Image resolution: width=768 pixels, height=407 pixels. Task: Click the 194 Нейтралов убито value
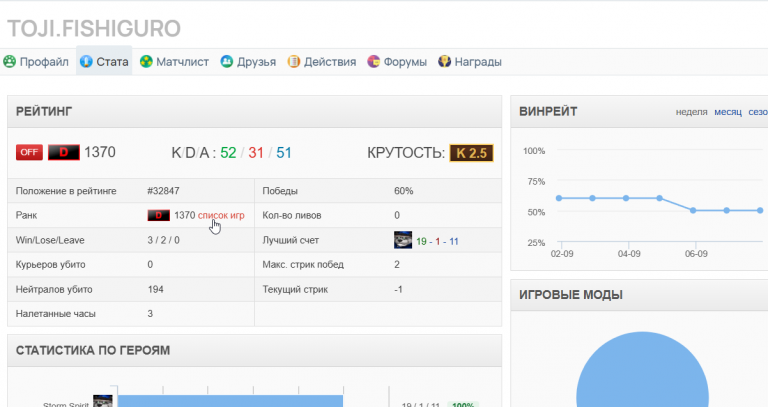coord(155,289)
